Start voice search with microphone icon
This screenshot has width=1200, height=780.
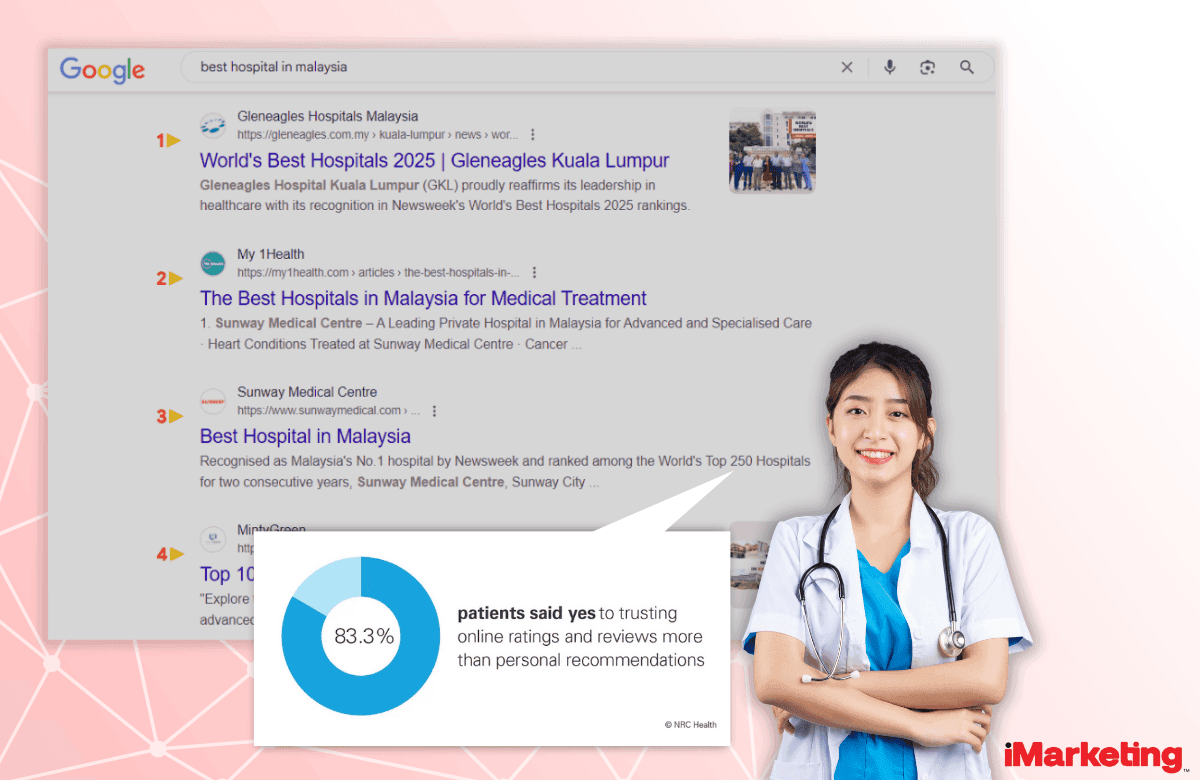point(889,67)
